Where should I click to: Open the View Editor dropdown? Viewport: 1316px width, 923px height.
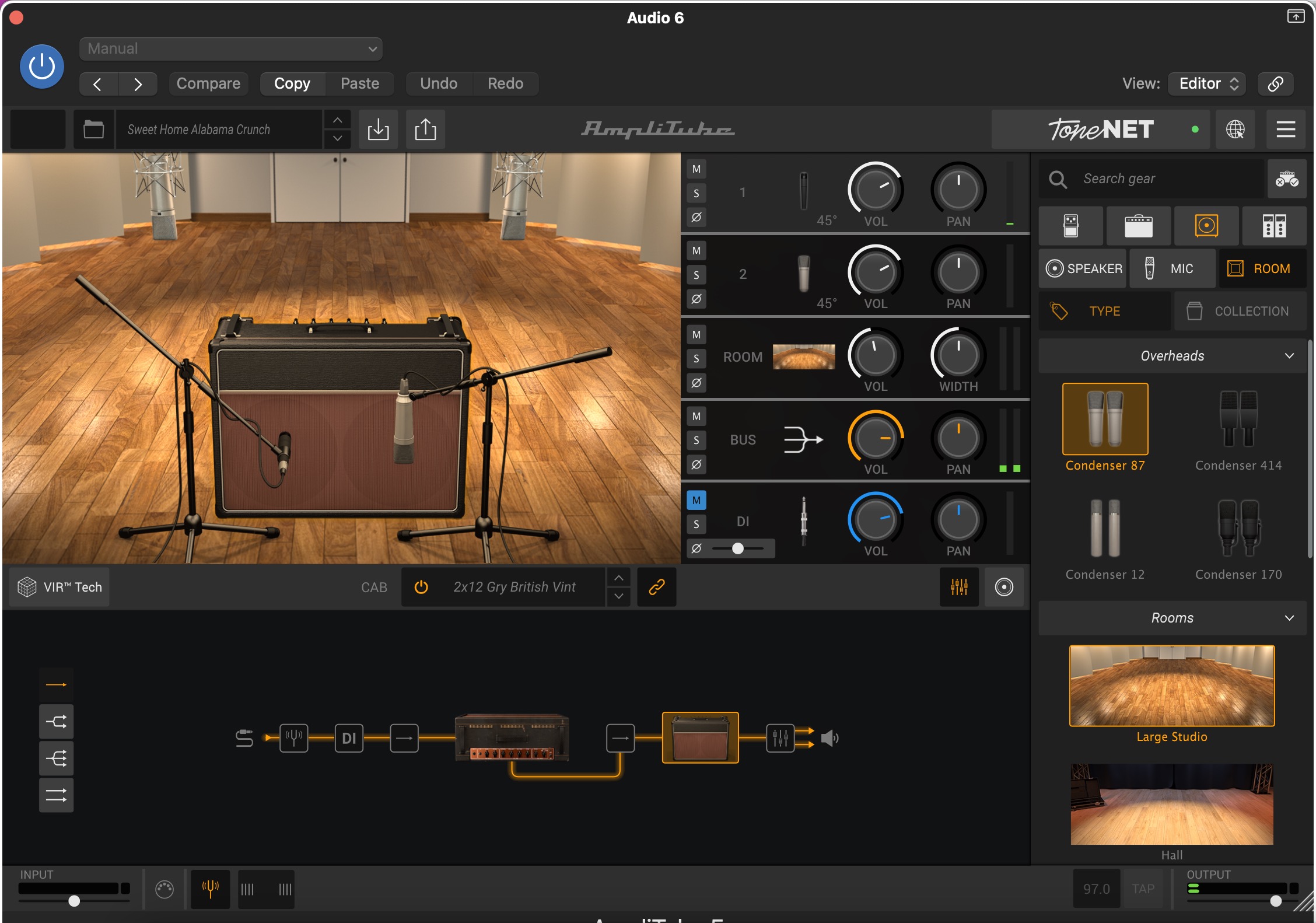click(1207, 83)
